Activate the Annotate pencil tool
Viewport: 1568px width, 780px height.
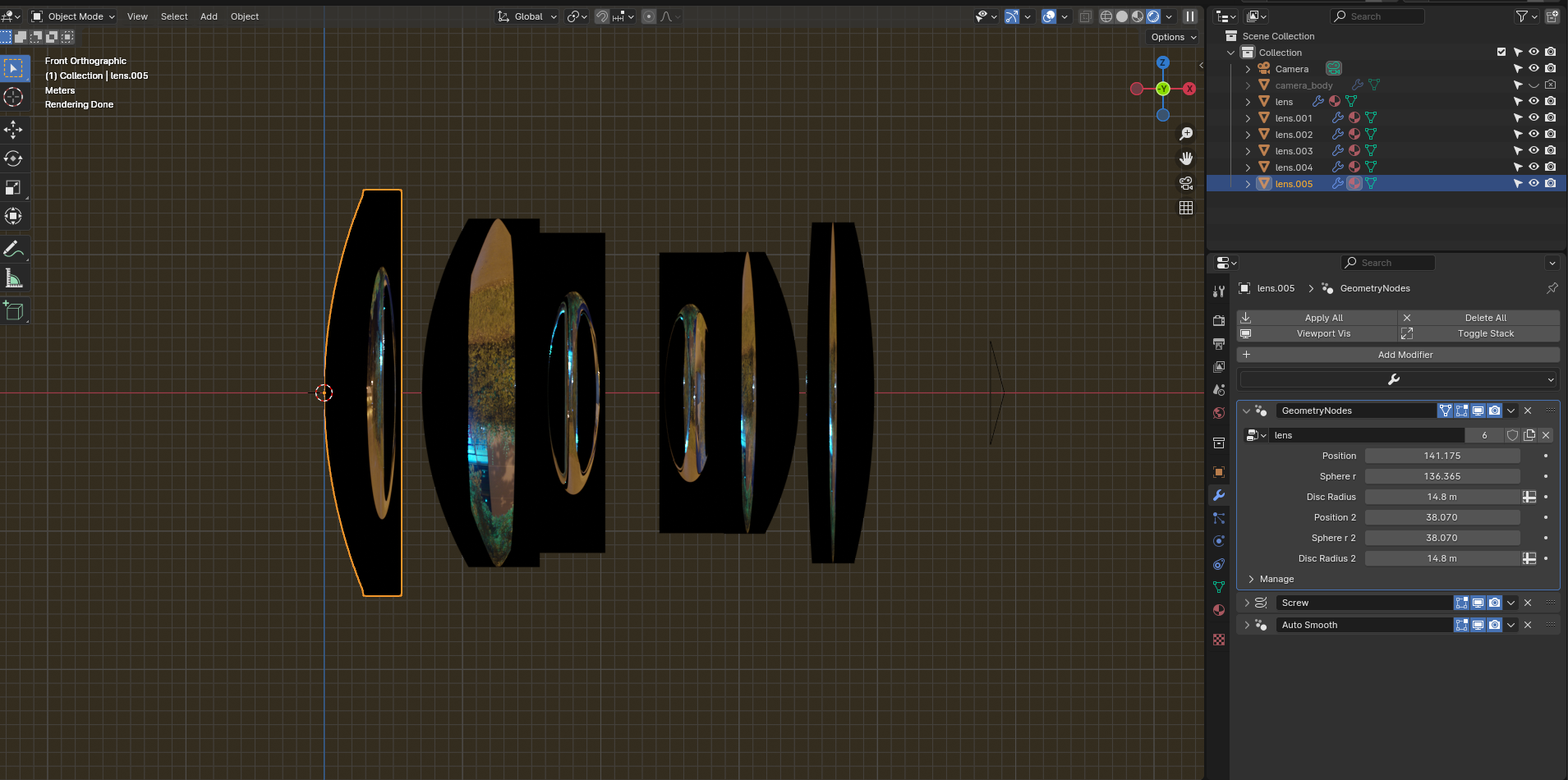[x=13, y=249]
